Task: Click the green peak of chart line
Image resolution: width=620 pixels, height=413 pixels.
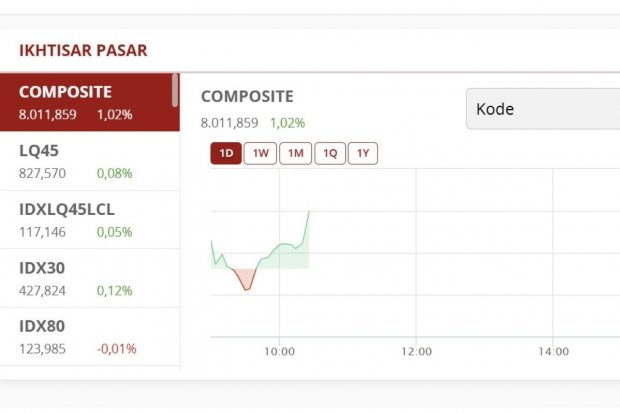Action: (309, 212)
